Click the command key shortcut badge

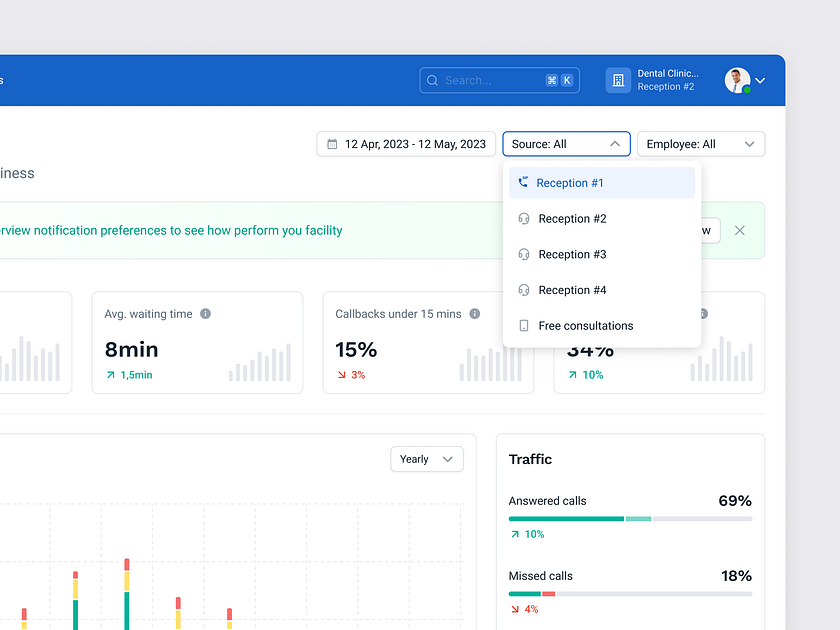pos(552,80)
